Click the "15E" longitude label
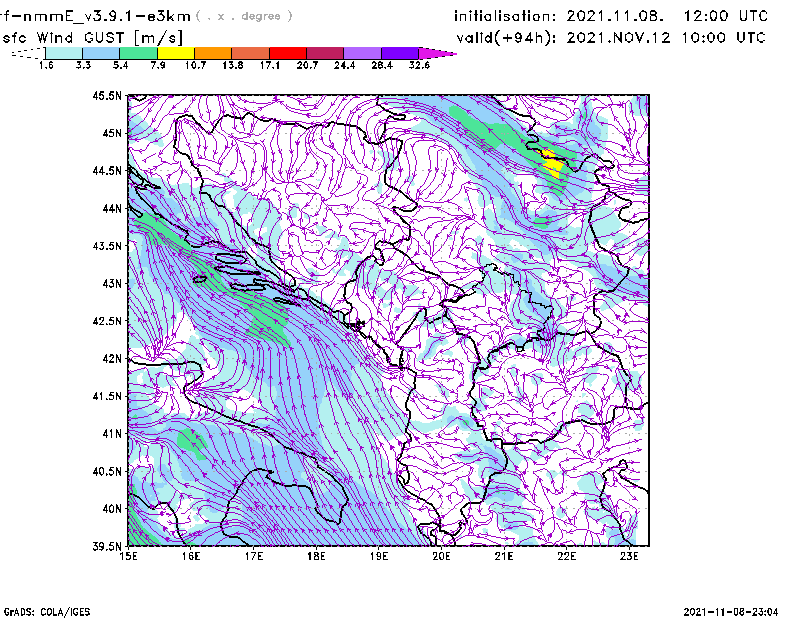This screenshot has height=618, width=800. click(x=128, y=556)
